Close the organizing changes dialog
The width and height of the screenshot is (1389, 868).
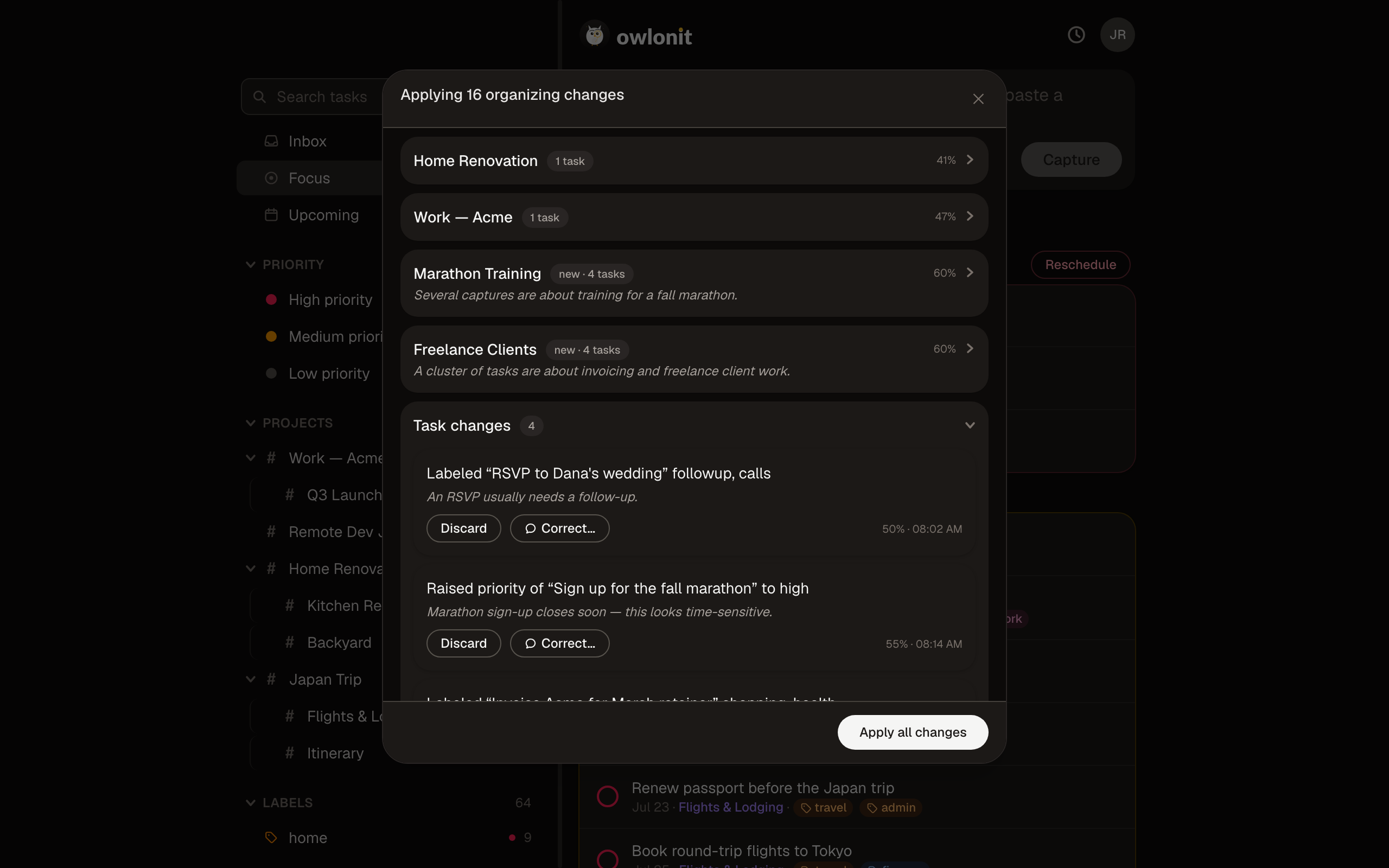tap(978, 99)
